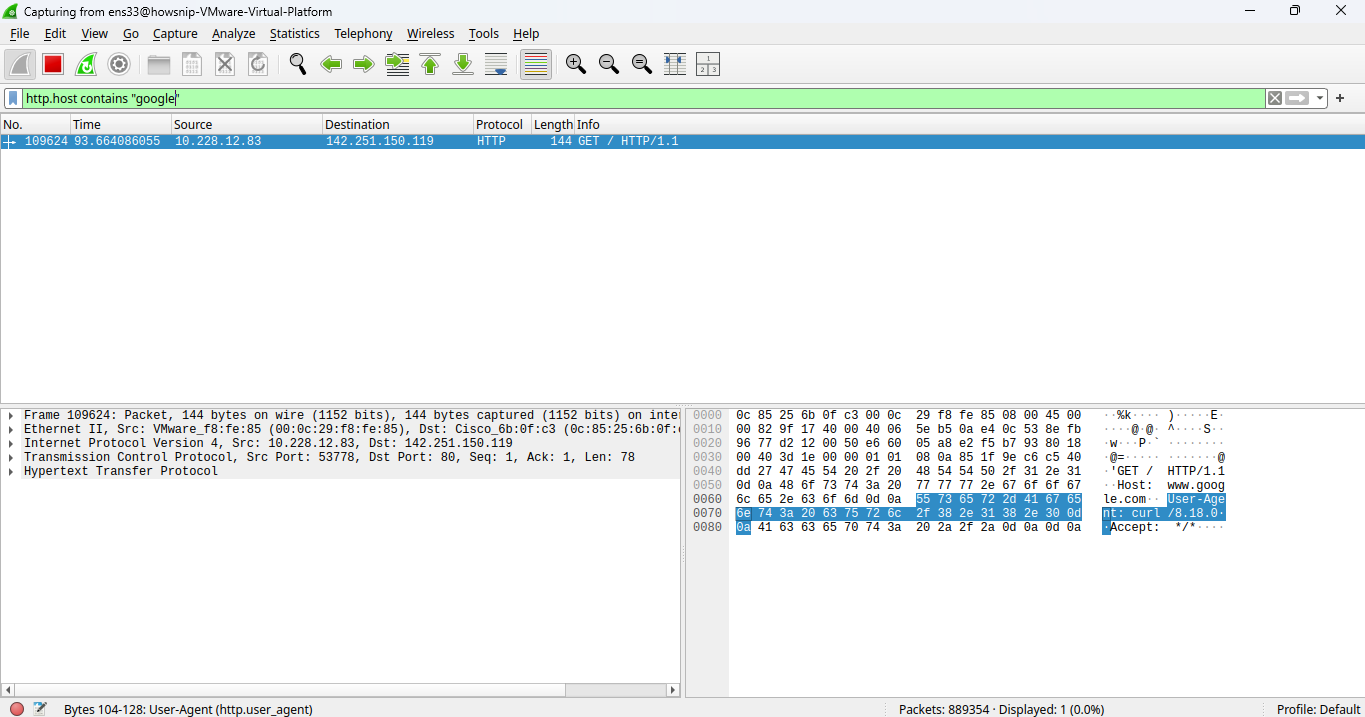
Task: Click inside the display filter field
Action: [x=643, y=98]
